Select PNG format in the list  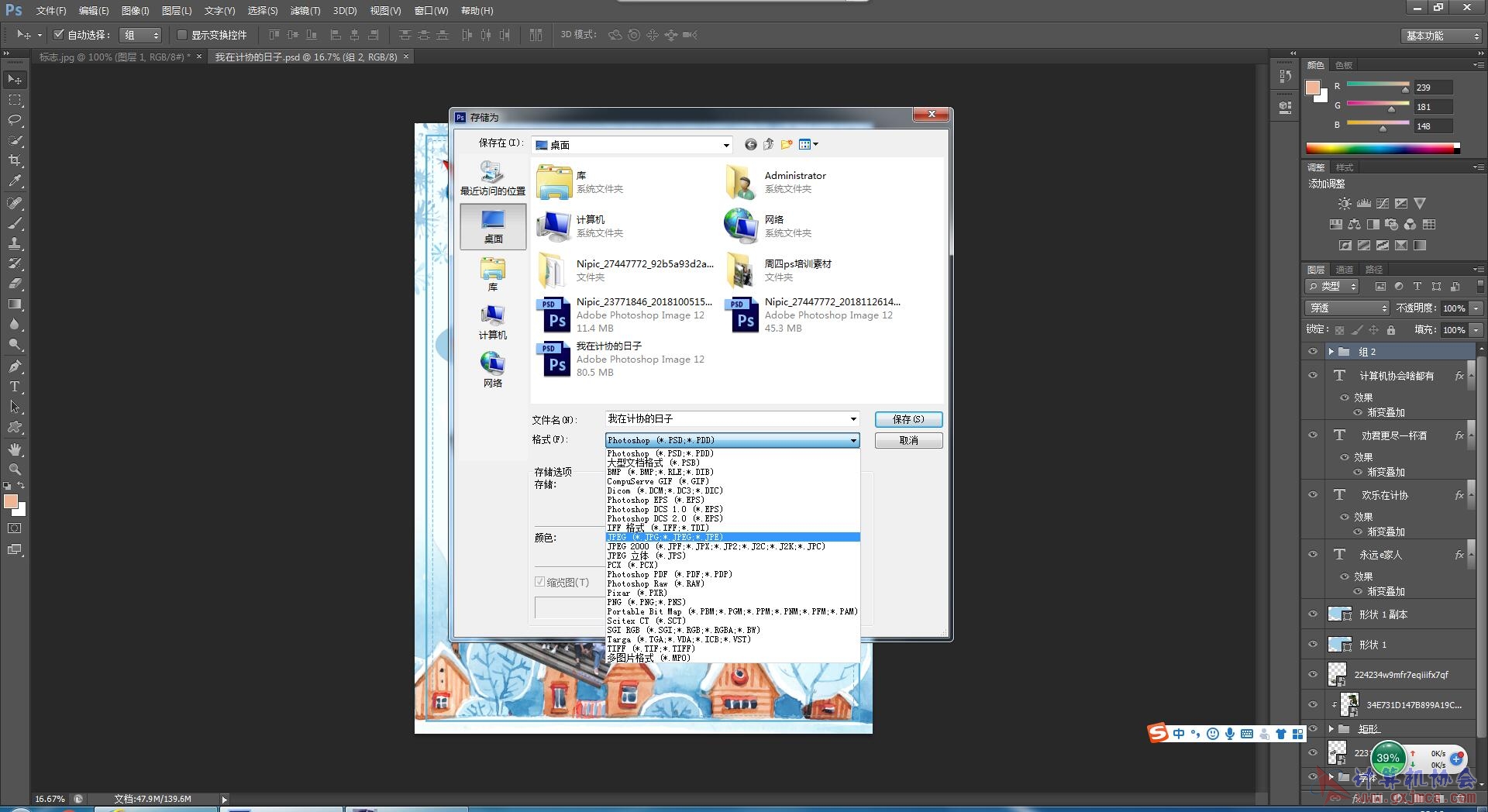click(732, 602)
